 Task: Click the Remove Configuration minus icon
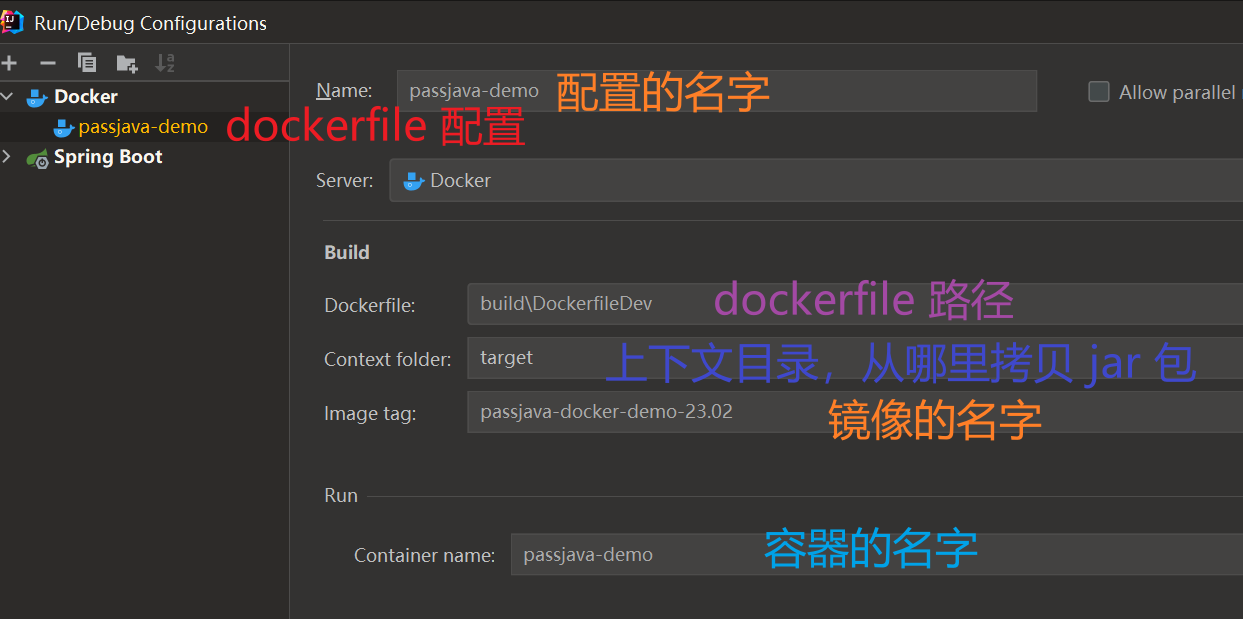click(47, 63)
